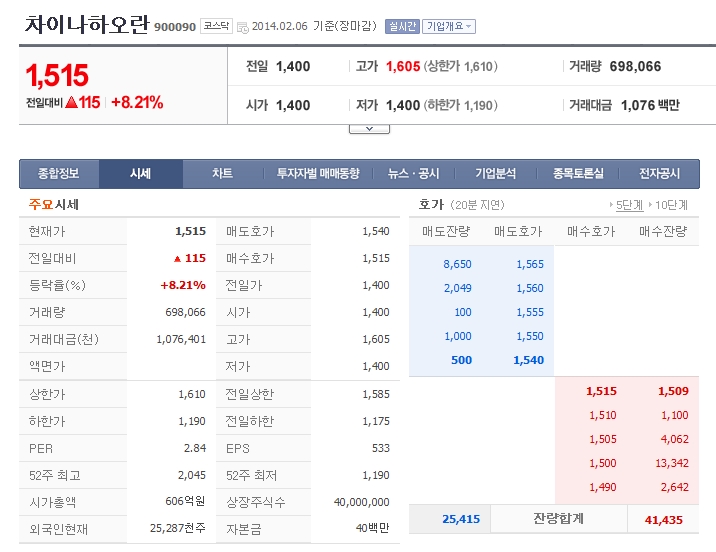716x552 pixels.
Task: Click the 상장주식수 value 40,000,000
Action: pyautogui.click(x=362, y=502)
